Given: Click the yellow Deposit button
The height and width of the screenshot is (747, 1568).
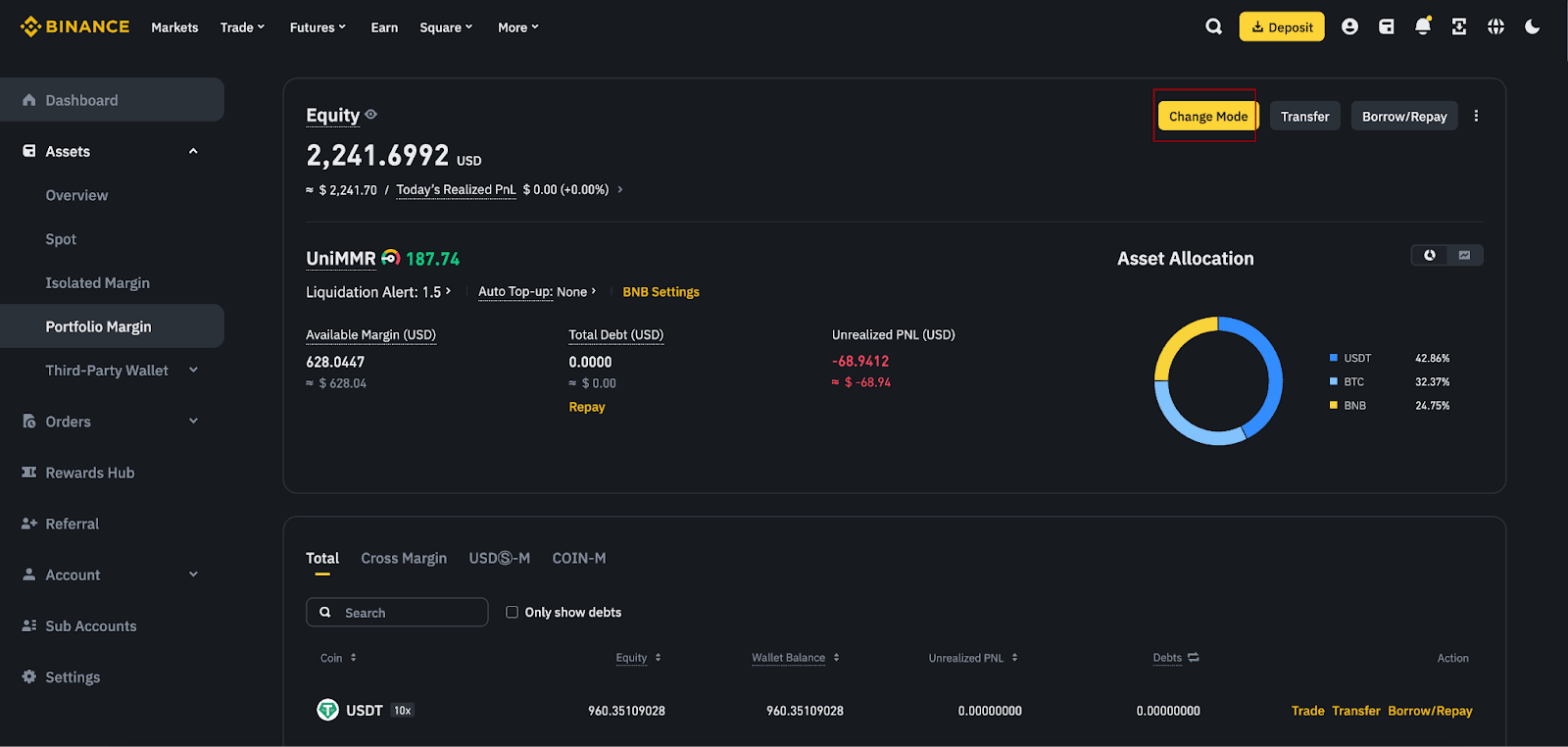Looking at the screenshot, I should pos(1282,26).
